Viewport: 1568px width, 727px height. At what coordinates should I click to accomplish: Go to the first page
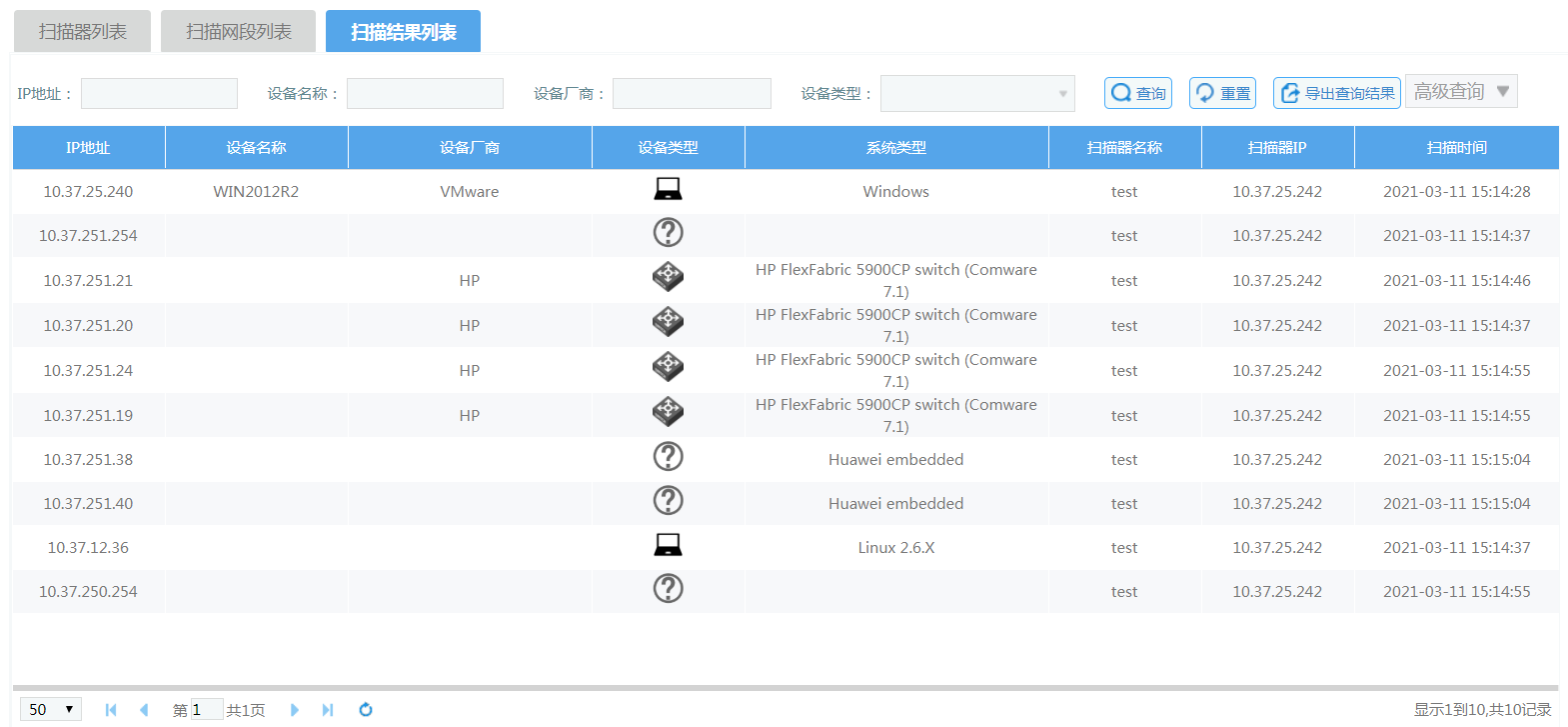[x=111, y=710]
